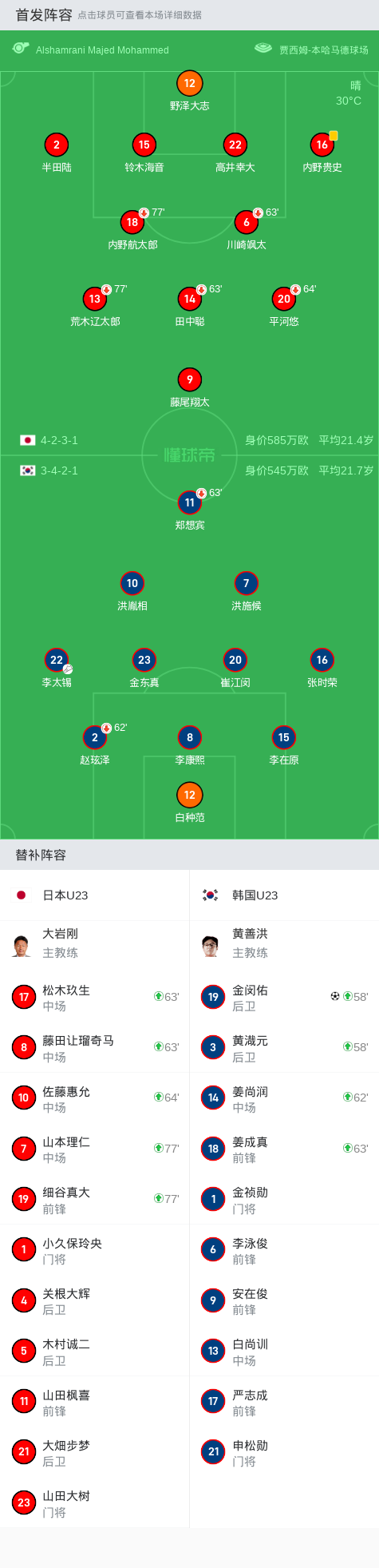The image size is (379, 1568).
Task: Select substitution icon at 内野航太郎 77'
Action: pyautogui.click(x=144, y=212)
